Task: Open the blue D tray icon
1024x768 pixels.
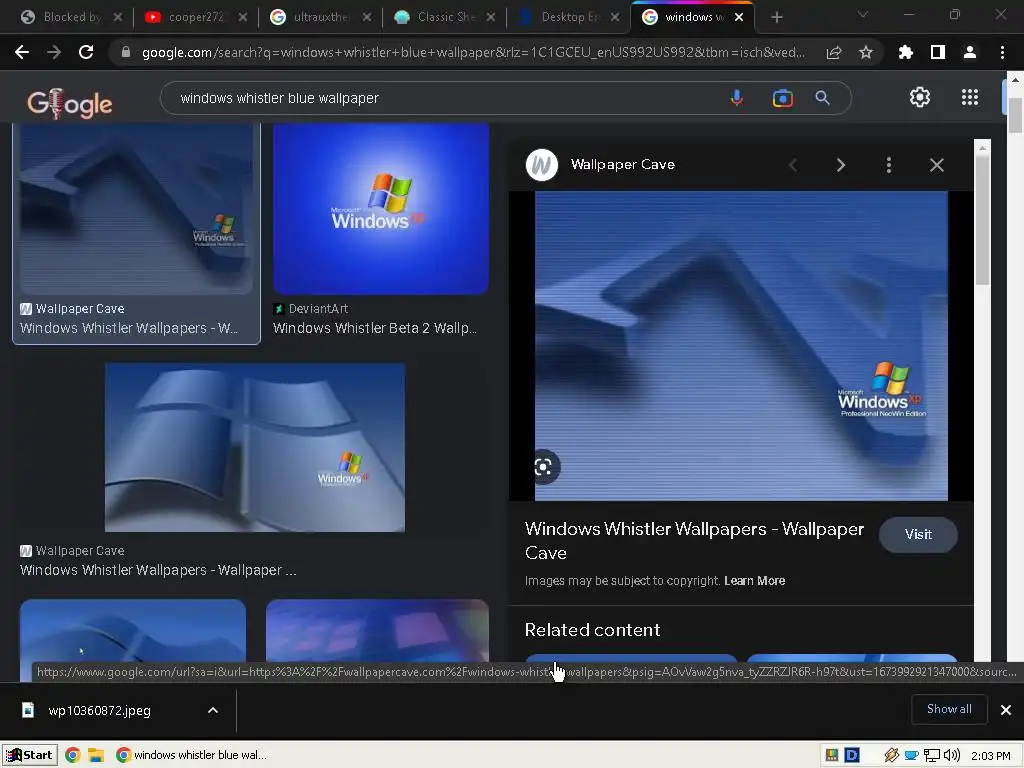Action: click(x=852, y=755)
